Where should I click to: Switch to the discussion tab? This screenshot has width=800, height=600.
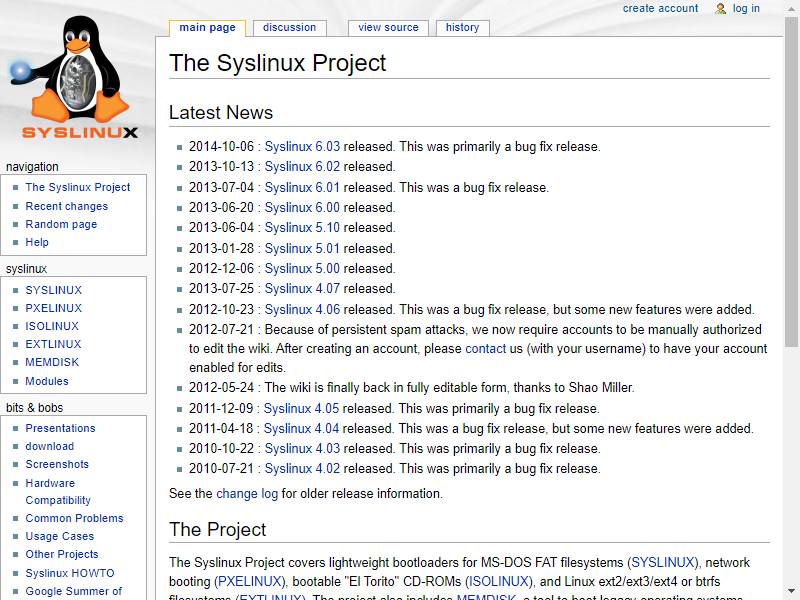click(x=289, y=28)
